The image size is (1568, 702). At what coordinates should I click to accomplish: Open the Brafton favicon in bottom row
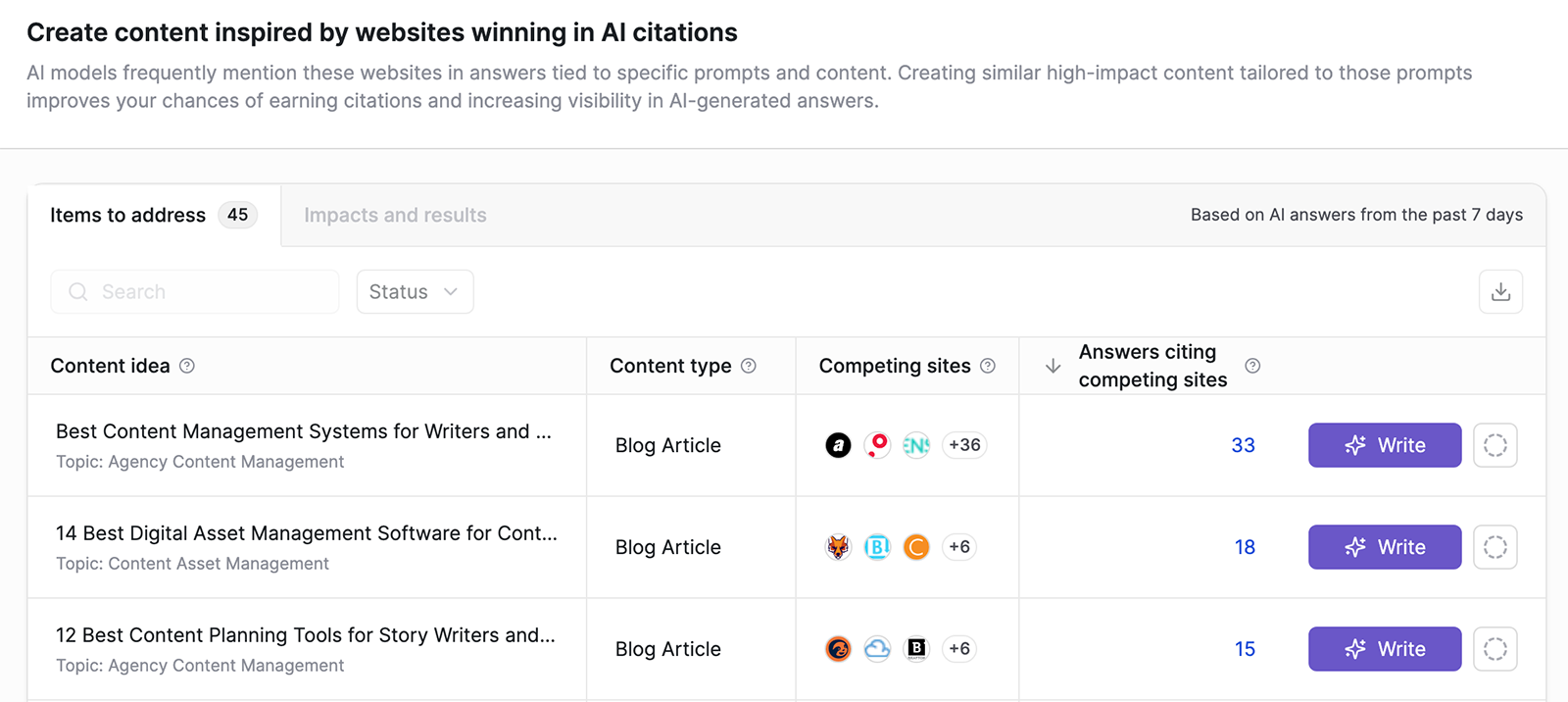916,648
